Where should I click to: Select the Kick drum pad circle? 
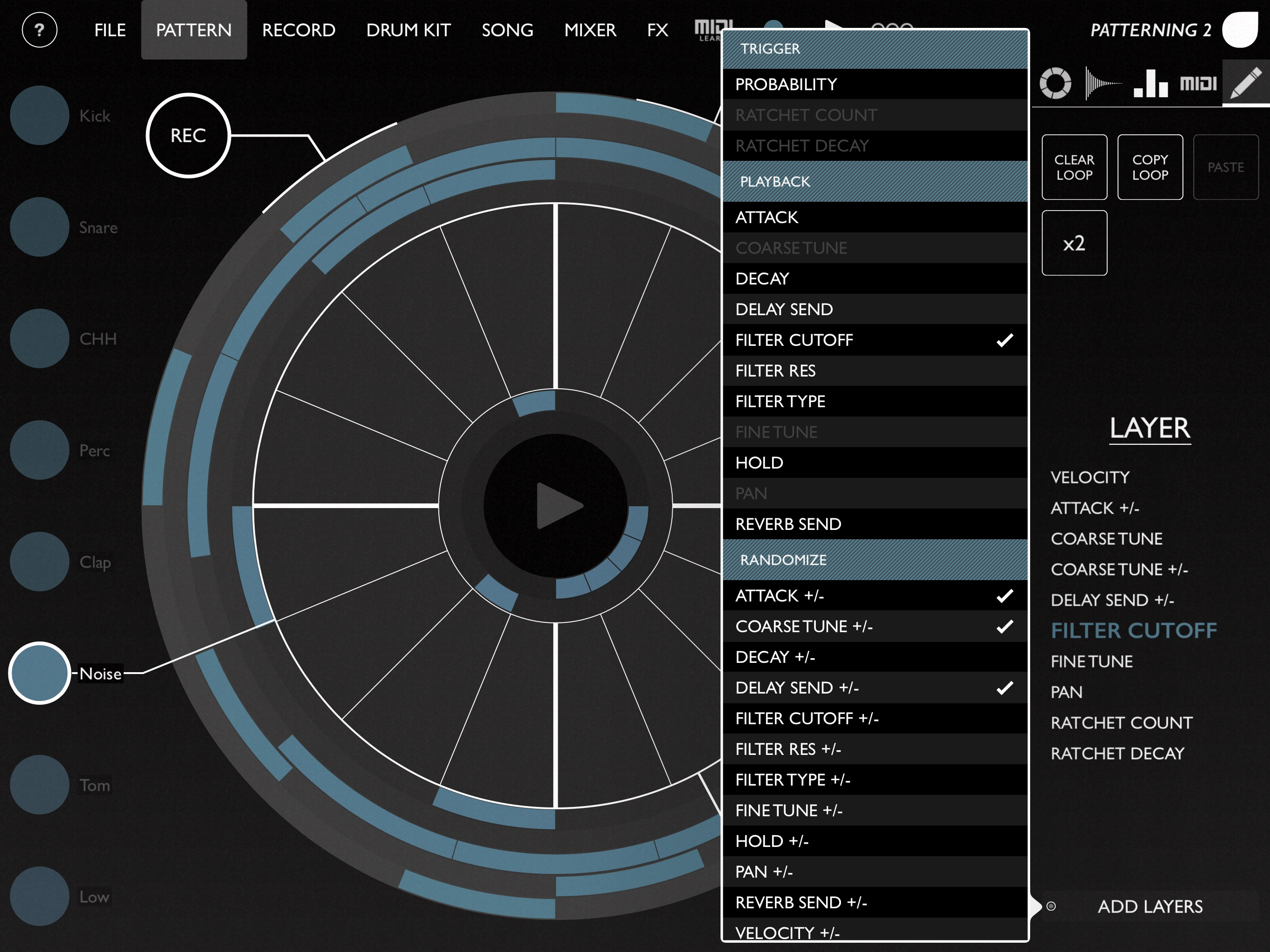[x=39, y=115]
